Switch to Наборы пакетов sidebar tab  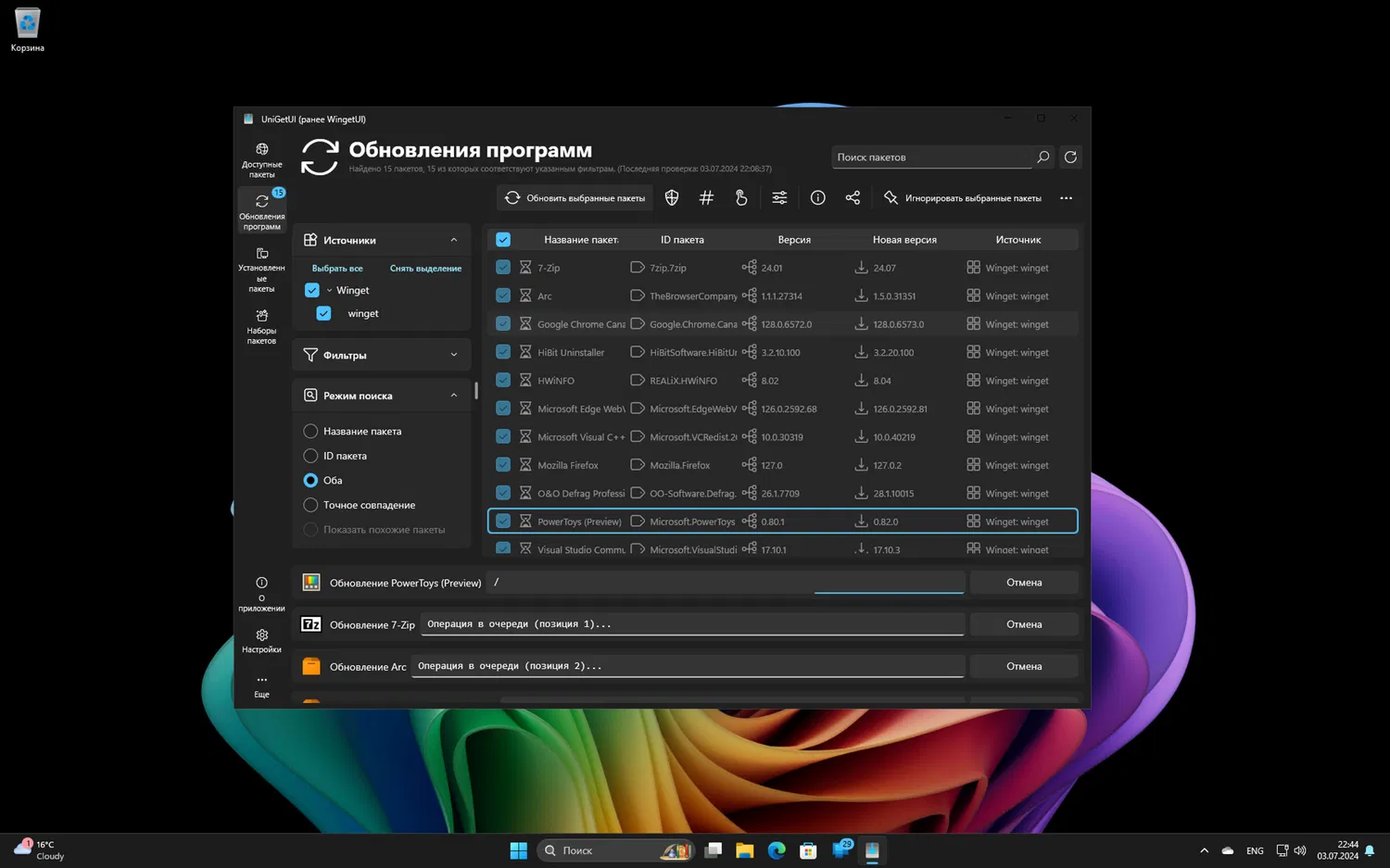click(x=262, y=326)
